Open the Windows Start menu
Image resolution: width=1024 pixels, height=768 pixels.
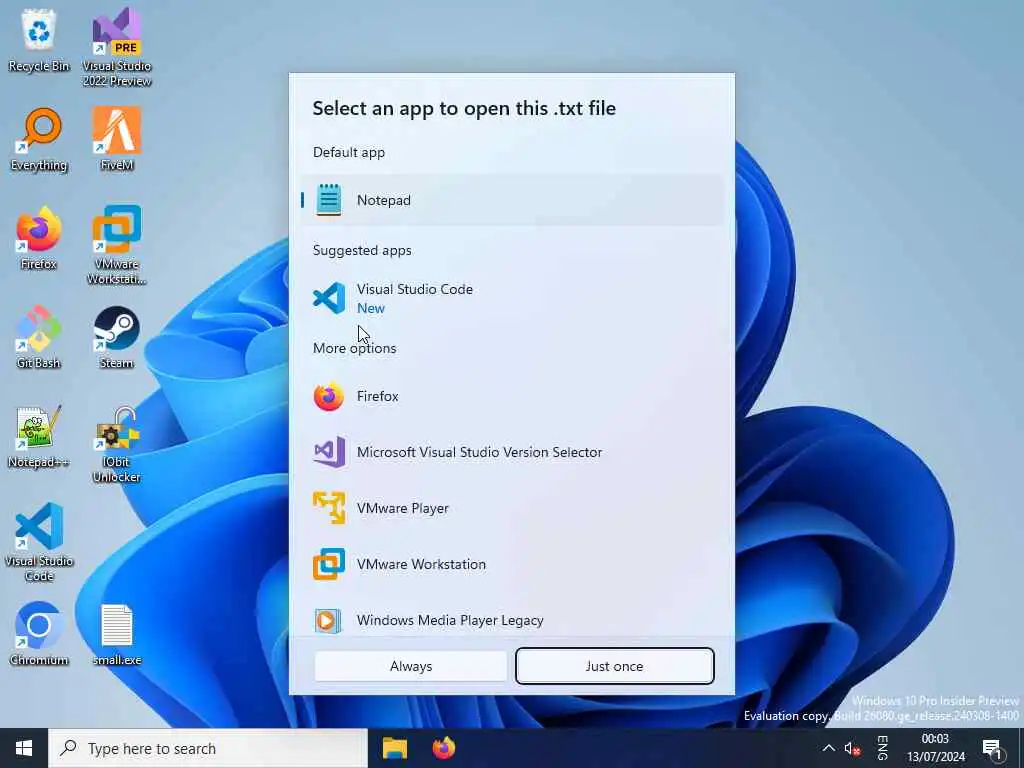(x=24, y=748)
